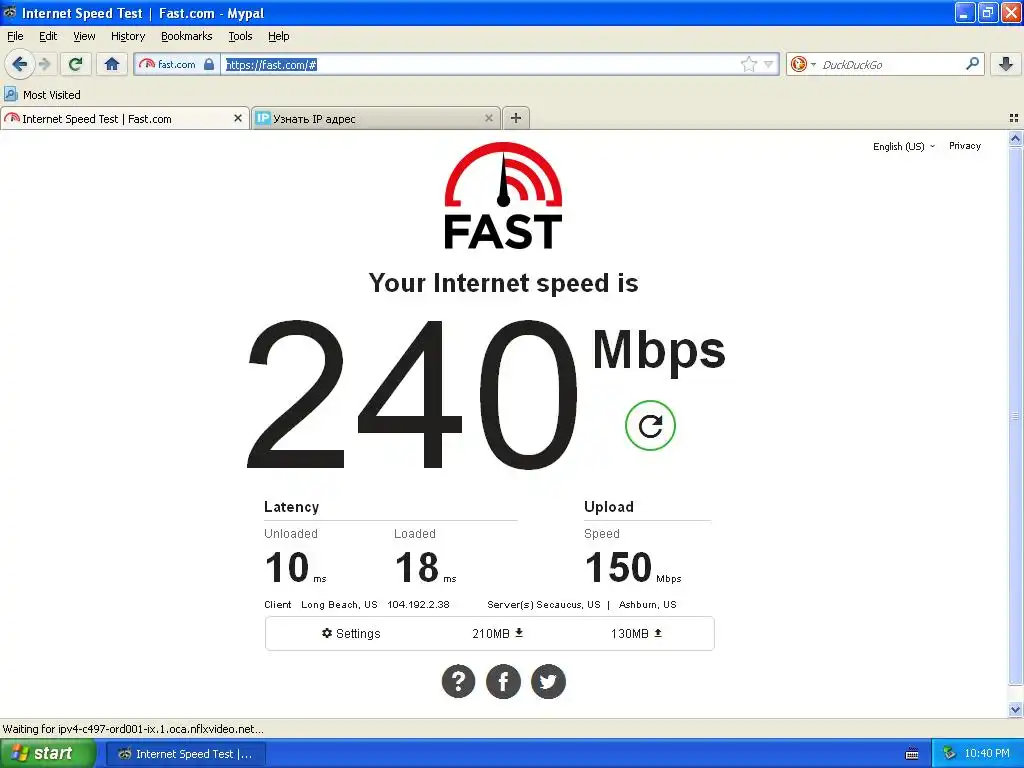Open the Help menu
The image size is (1024, 768).
click(279, 36)
